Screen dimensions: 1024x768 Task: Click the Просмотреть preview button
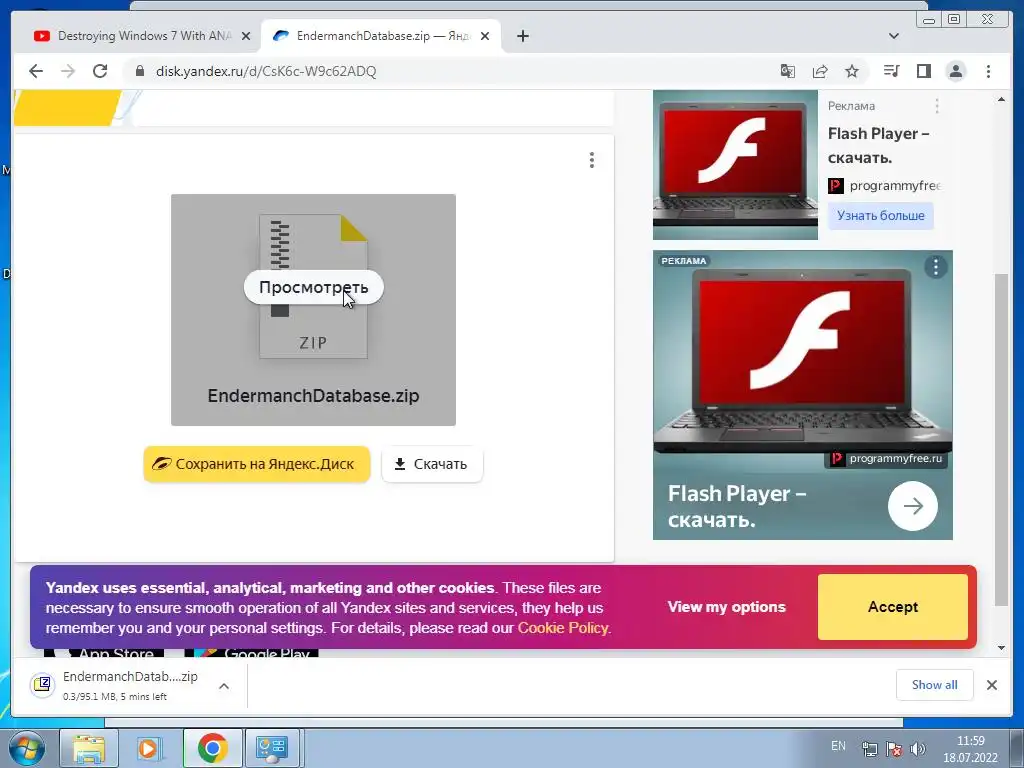[x=313, y=287]
